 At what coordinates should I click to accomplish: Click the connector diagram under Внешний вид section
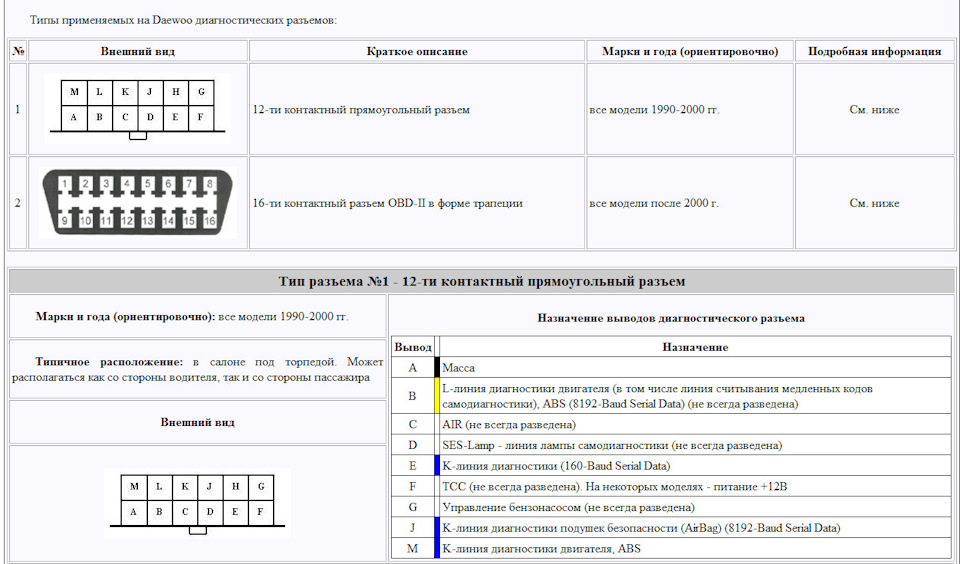197,503
